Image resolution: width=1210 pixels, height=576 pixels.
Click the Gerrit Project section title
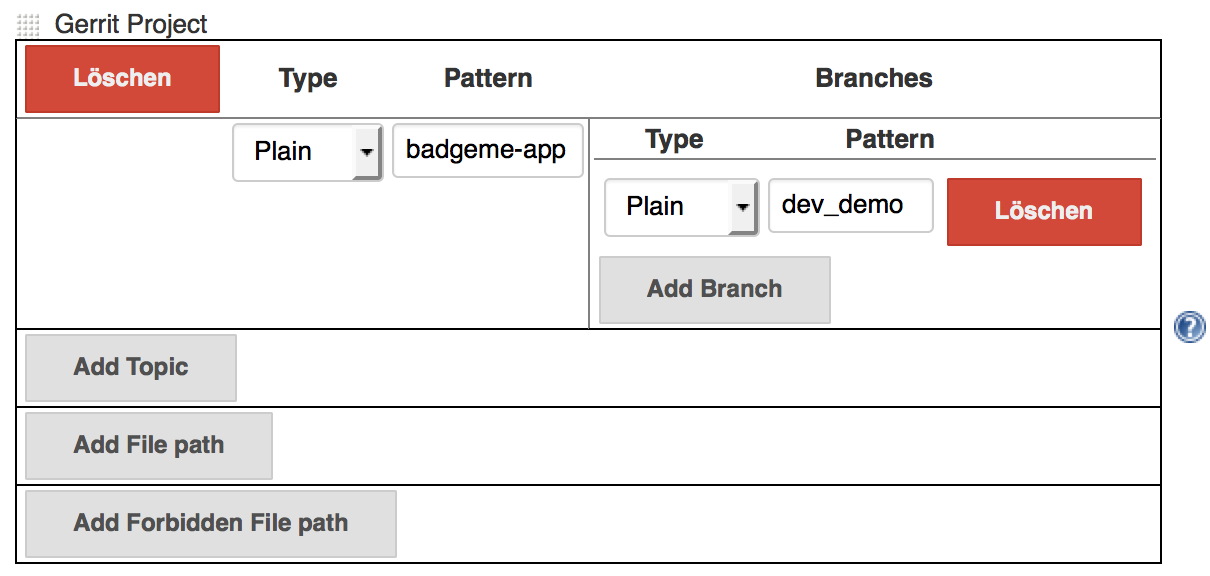(x=131, y=22)
